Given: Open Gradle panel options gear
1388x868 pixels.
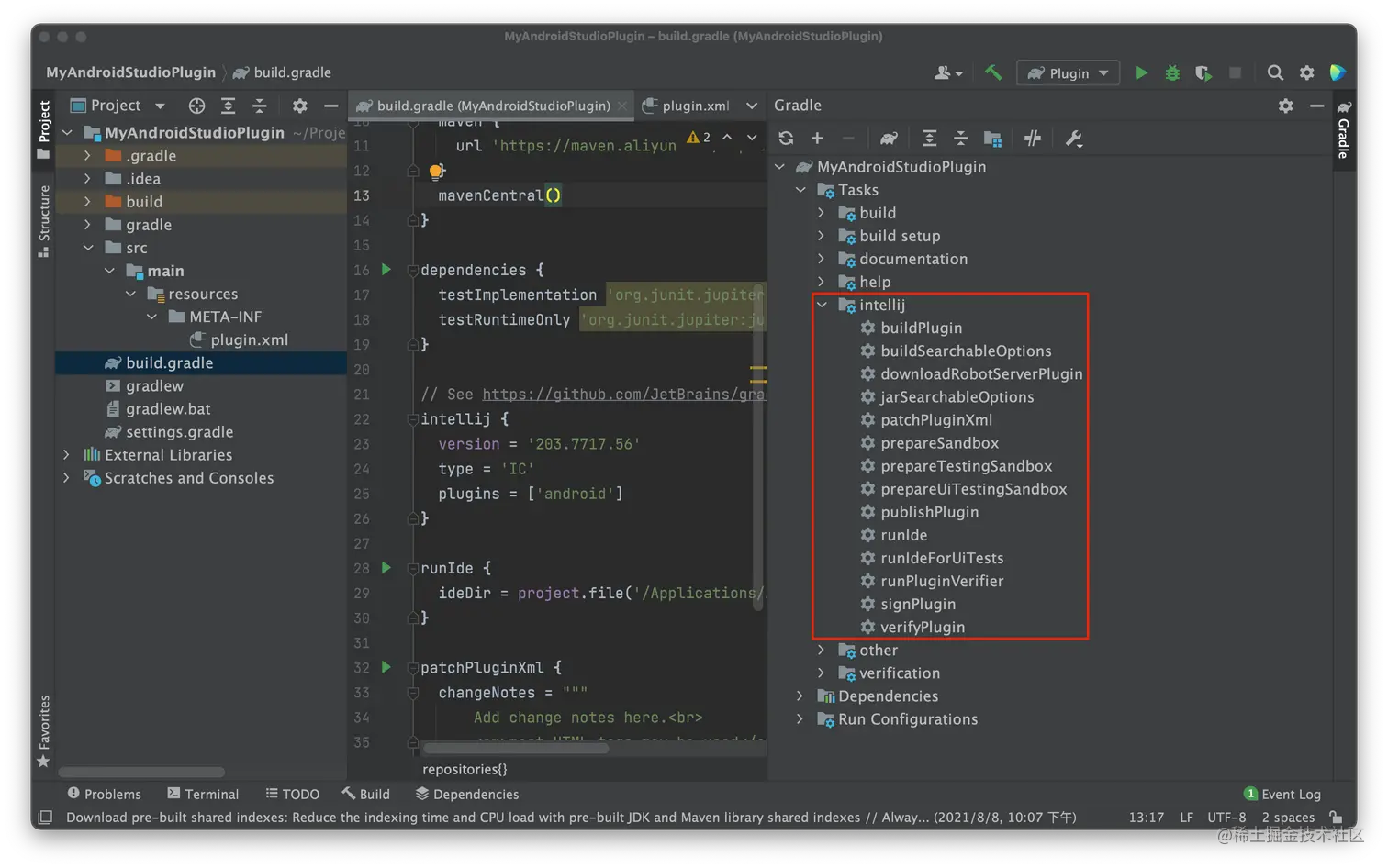Looking at the screenshot, I should pyautogui.click(x=1285, y=106).
